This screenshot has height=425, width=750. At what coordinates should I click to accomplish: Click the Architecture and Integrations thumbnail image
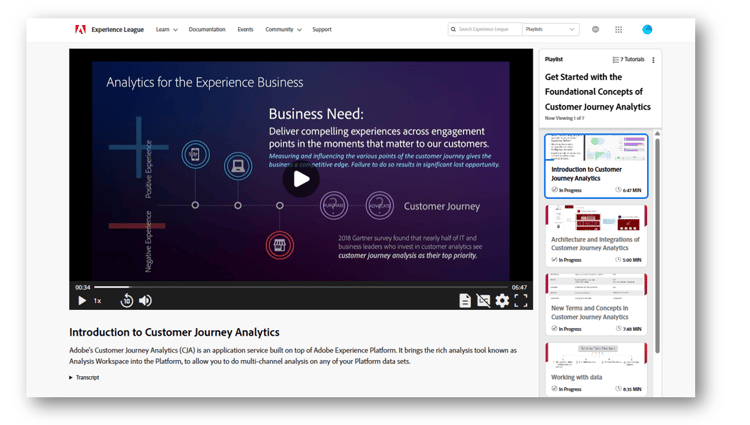click(596, 218)
